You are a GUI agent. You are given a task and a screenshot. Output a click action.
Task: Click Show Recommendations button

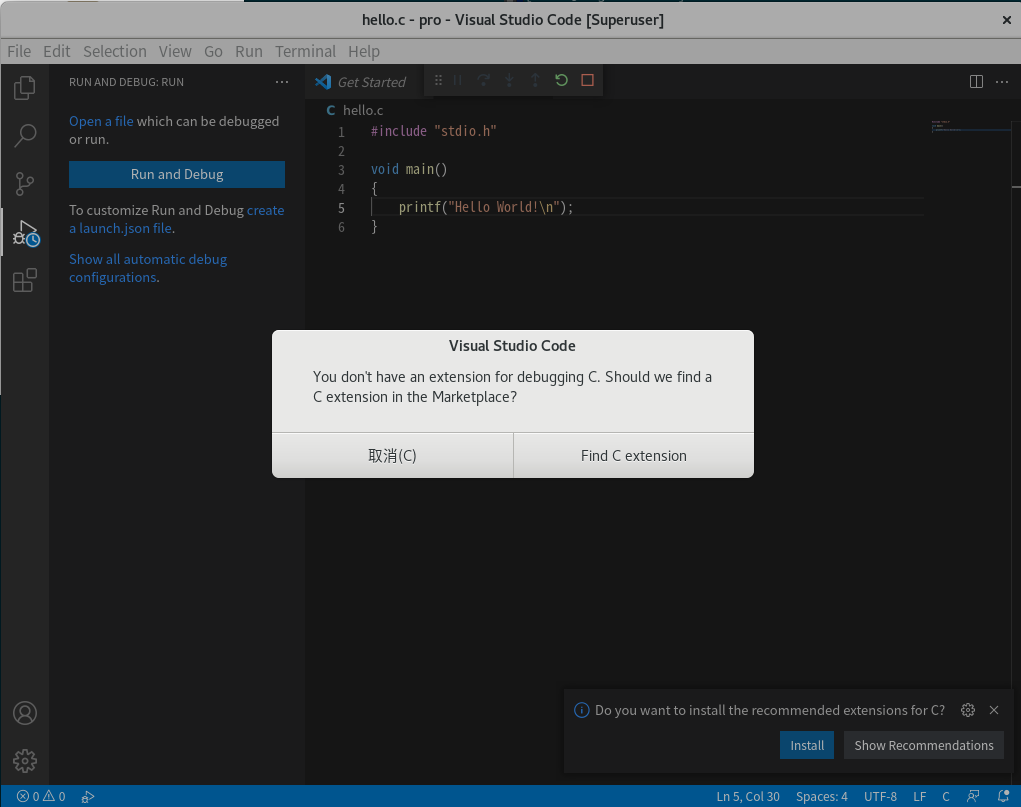click(x=924, y=745)
